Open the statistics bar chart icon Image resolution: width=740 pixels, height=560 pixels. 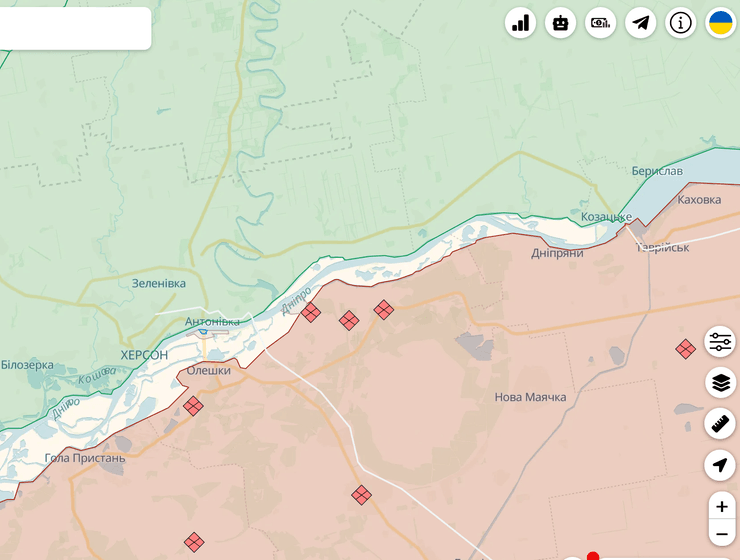click(x=521, y=23)
